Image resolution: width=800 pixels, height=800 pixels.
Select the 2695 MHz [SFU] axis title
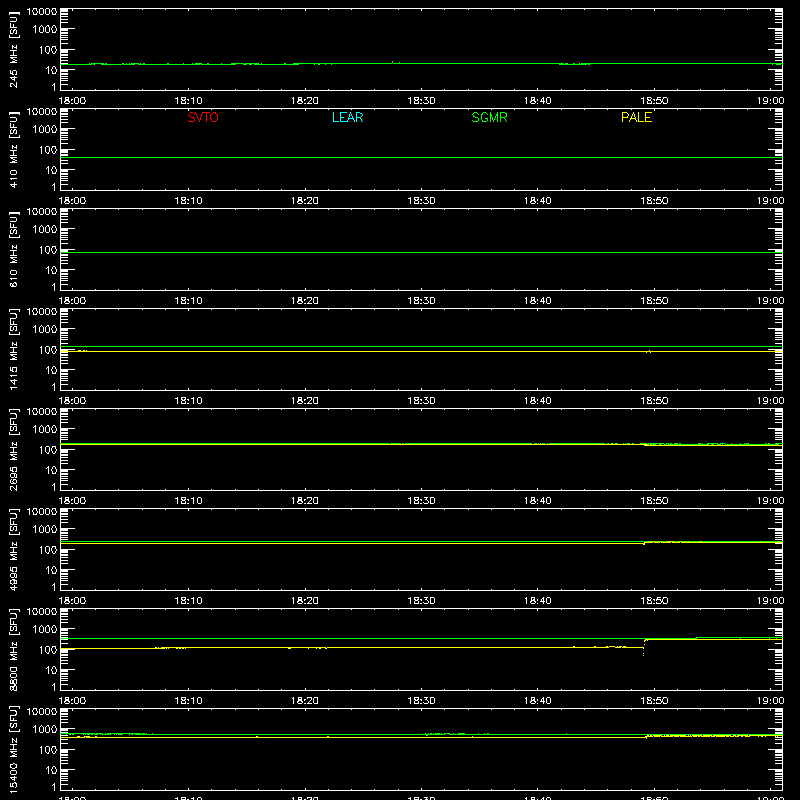[x=13, y=449]
